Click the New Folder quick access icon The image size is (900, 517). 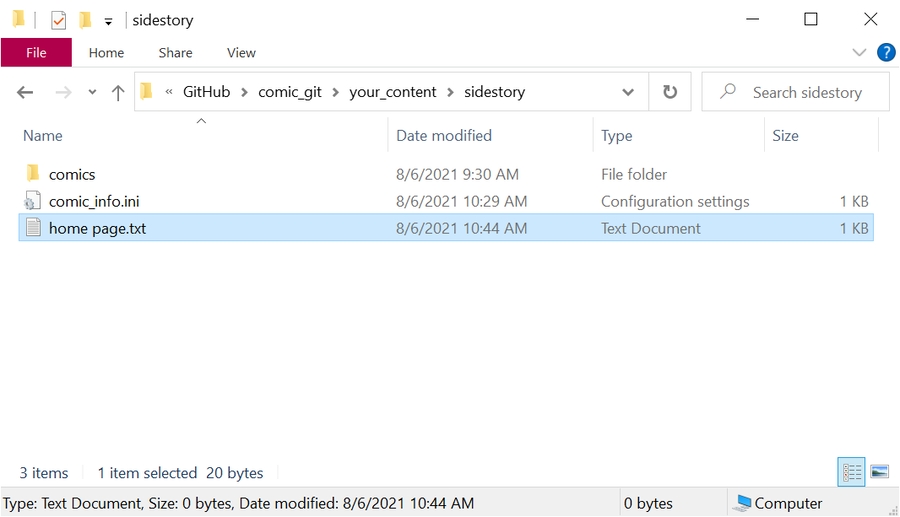[85, 20]
